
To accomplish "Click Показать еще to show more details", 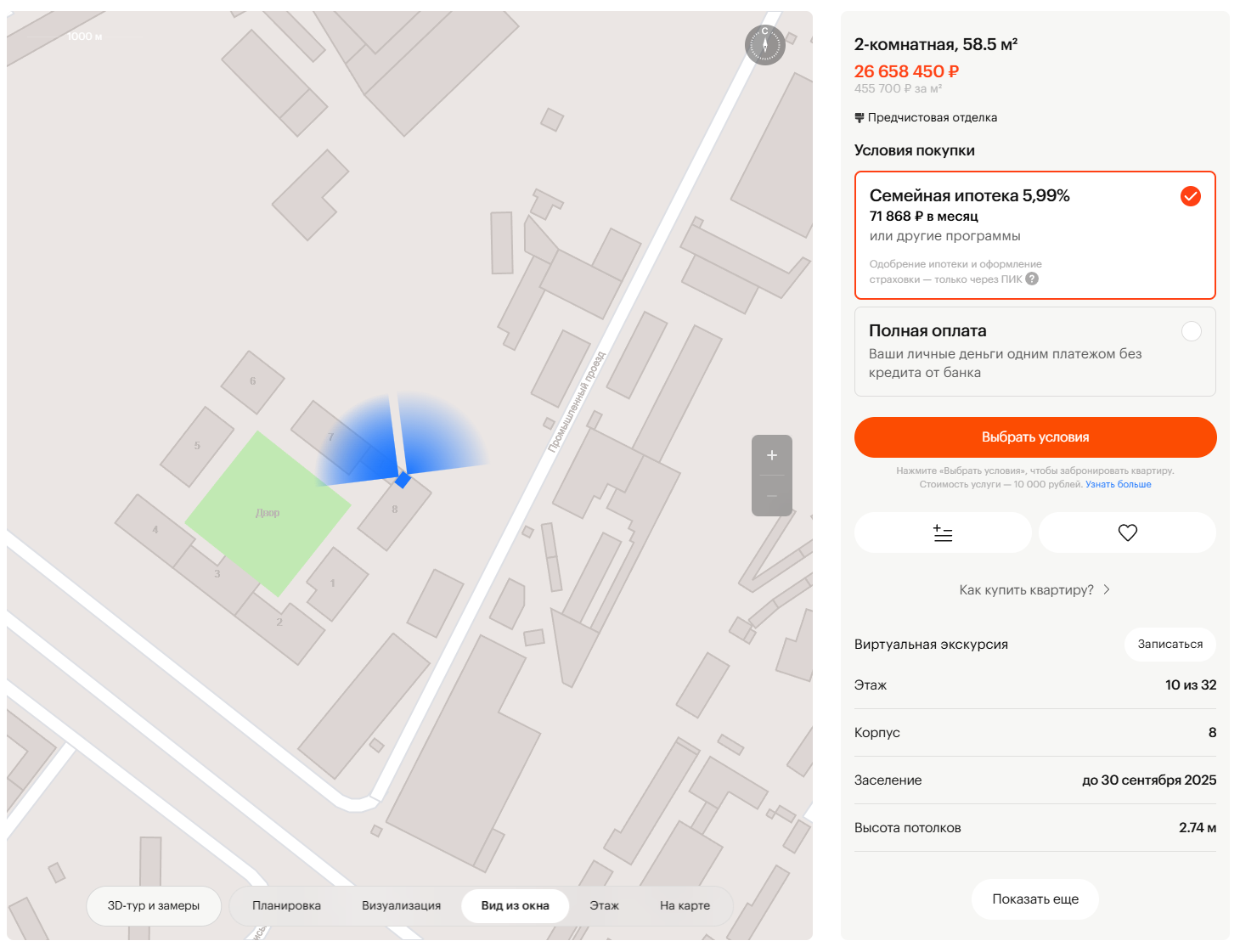I will [x=1034, y=899].
